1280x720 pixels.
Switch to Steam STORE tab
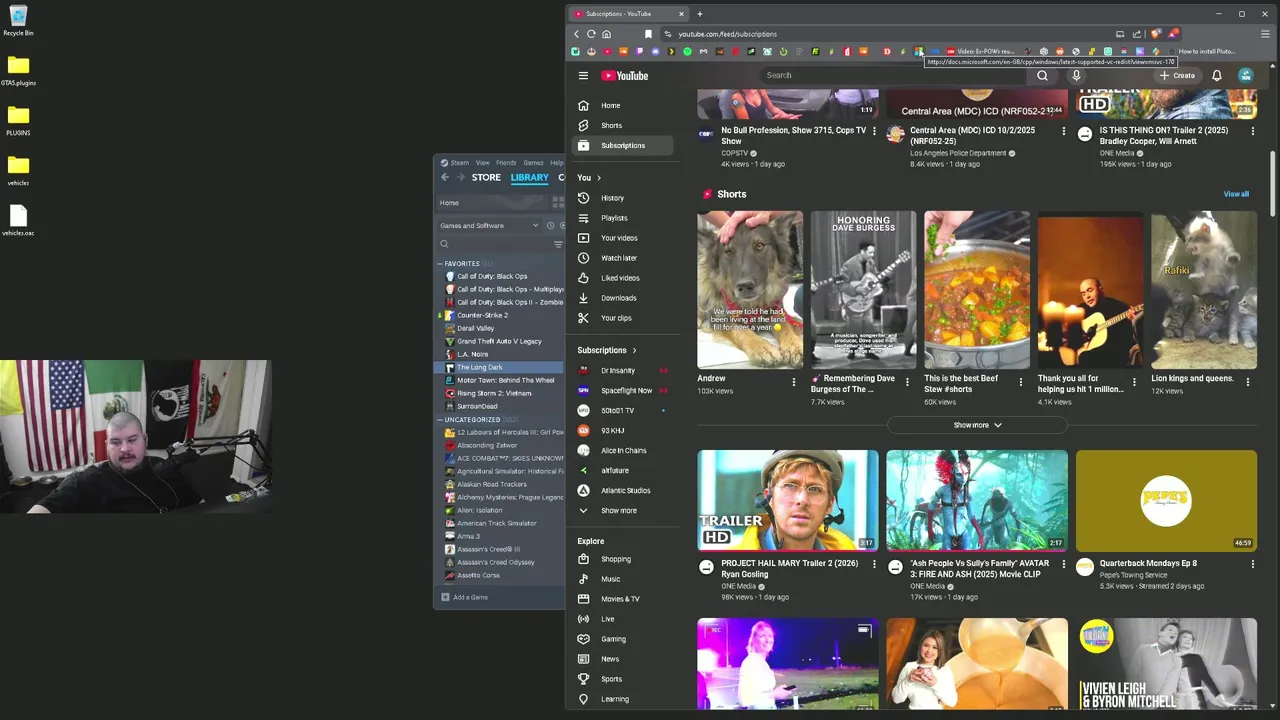pyautogui.click(x=486, y=178)
